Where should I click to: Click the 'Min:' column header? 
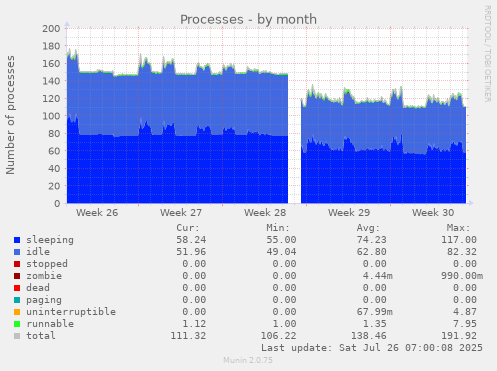coord(278,228)
